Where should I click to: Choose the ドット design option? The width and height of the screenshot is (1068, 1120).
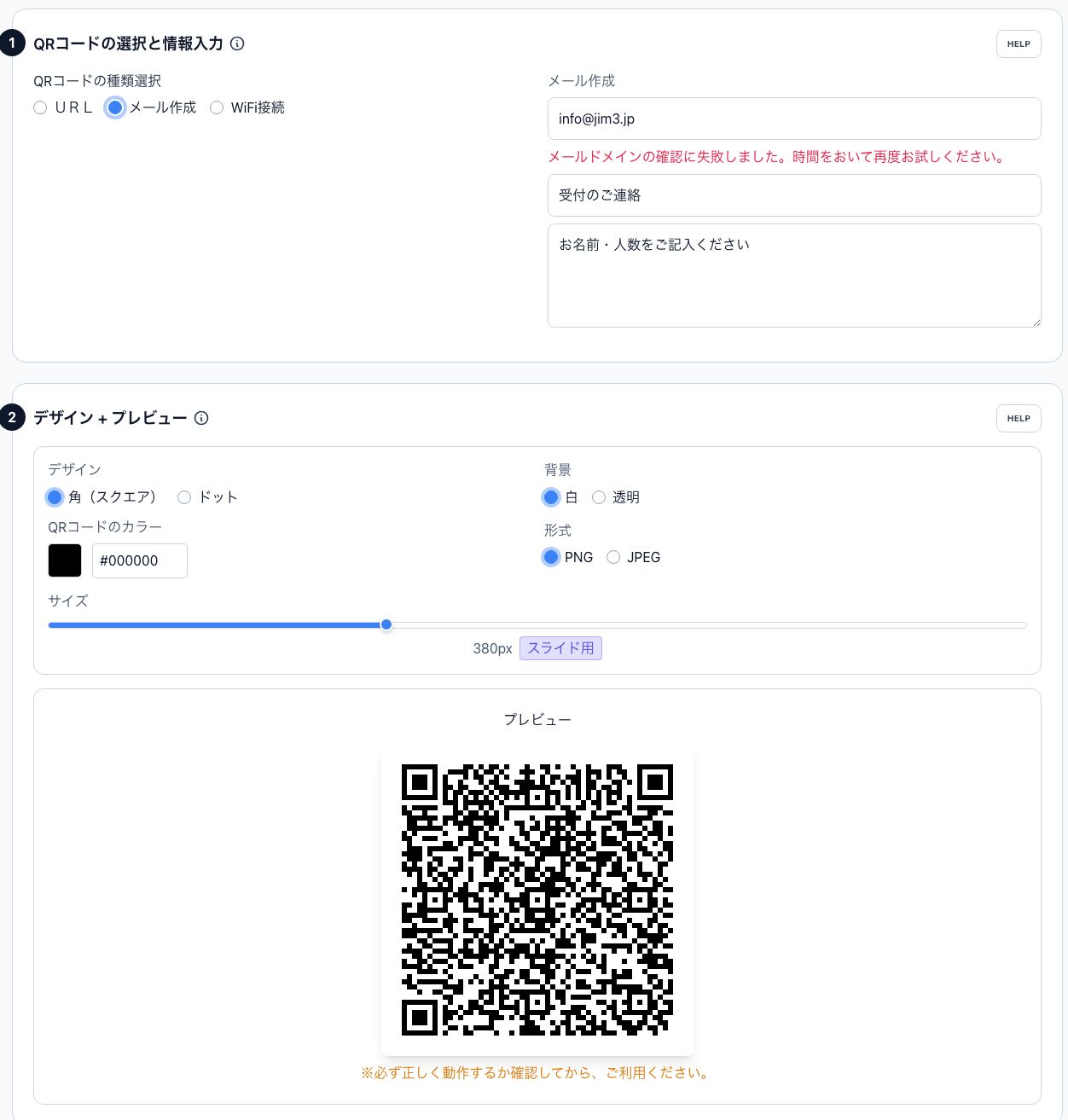point(184,497)
